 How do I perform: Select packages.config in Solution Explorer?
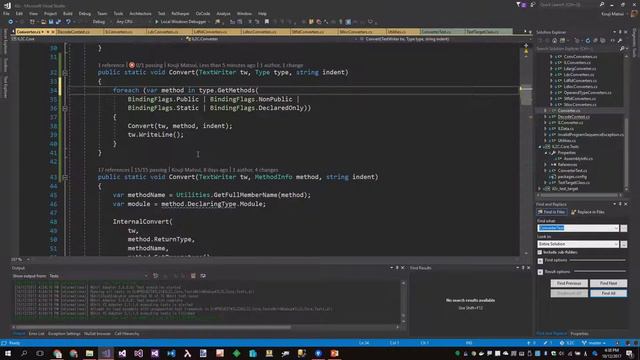point(572,177)
